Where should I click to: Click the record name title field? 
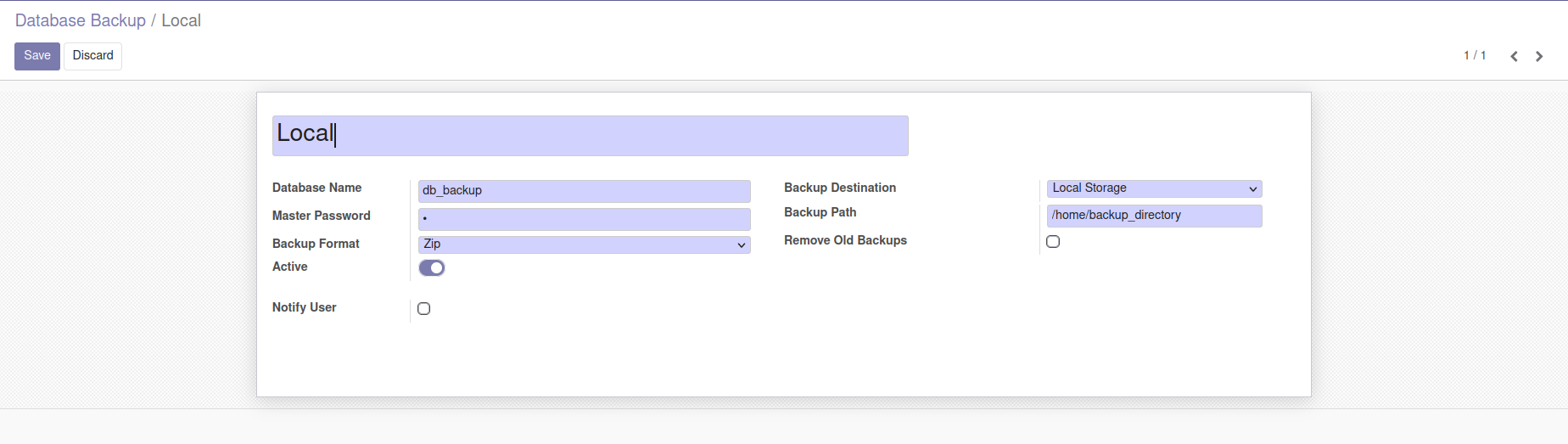590,136
